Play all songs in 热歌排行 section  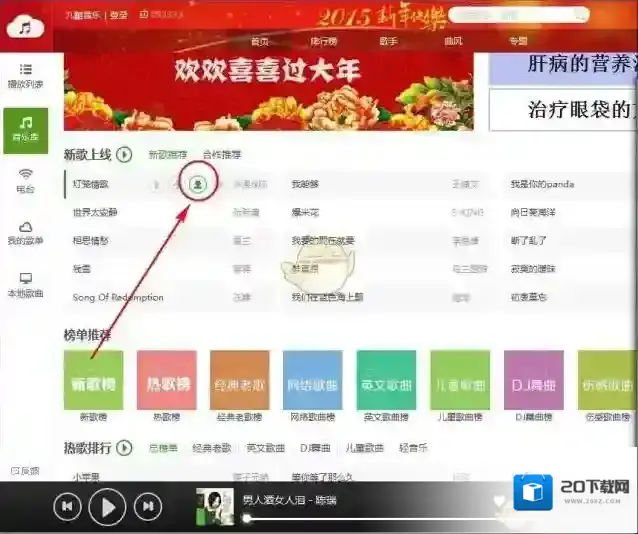coord(124,448)
